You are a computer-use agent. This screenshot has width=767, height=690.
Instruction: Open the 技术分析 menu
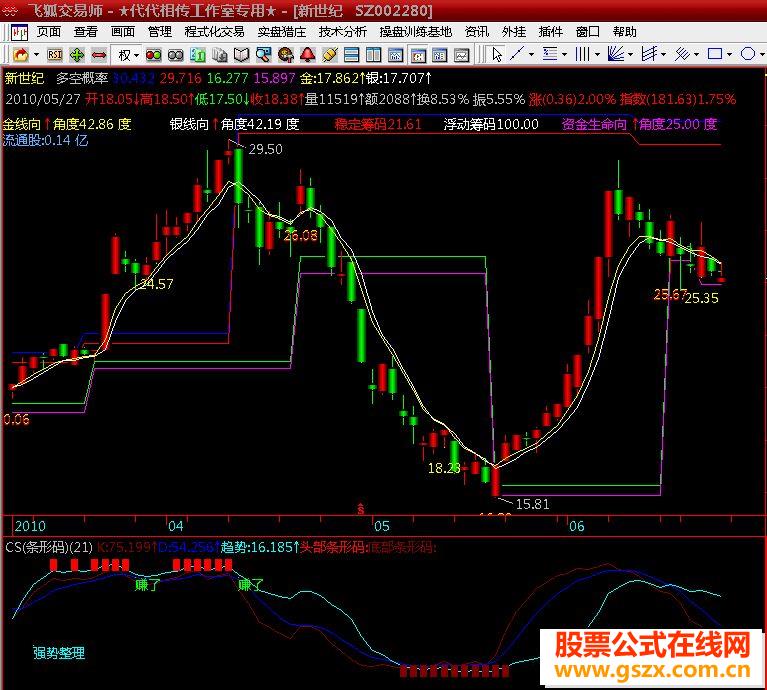[342, 32]
